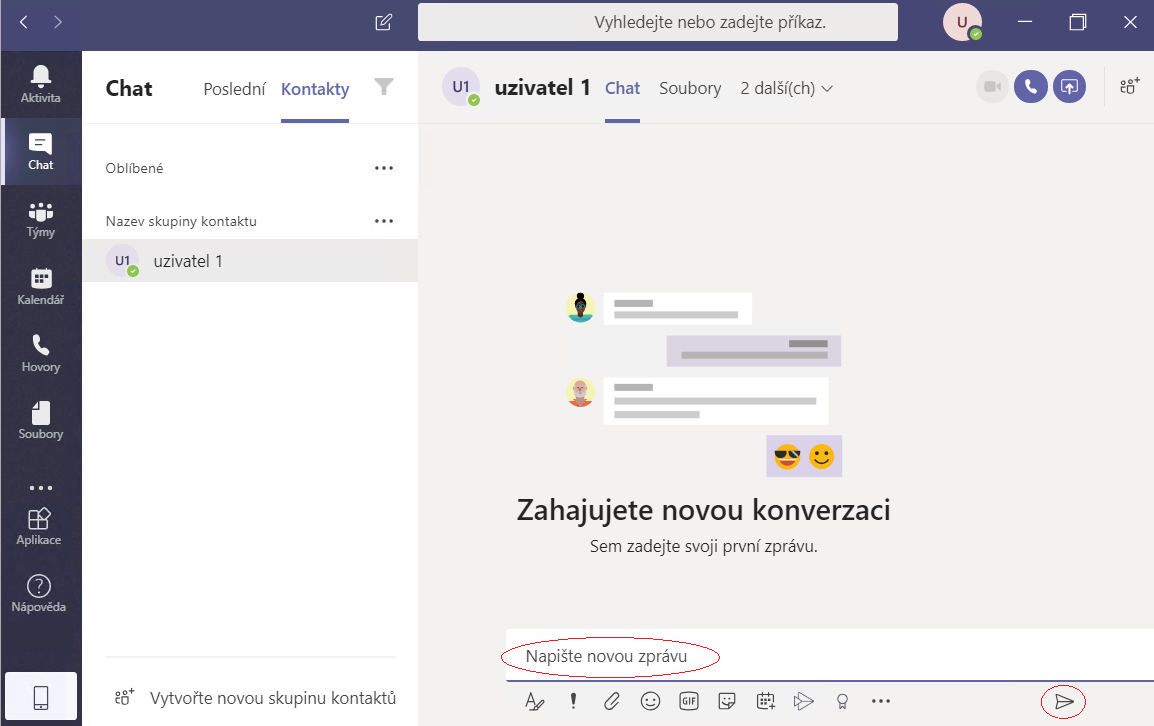The image size is (1154, 726).
Task: Send the message with the arrow button
Action: point(1063,702)
